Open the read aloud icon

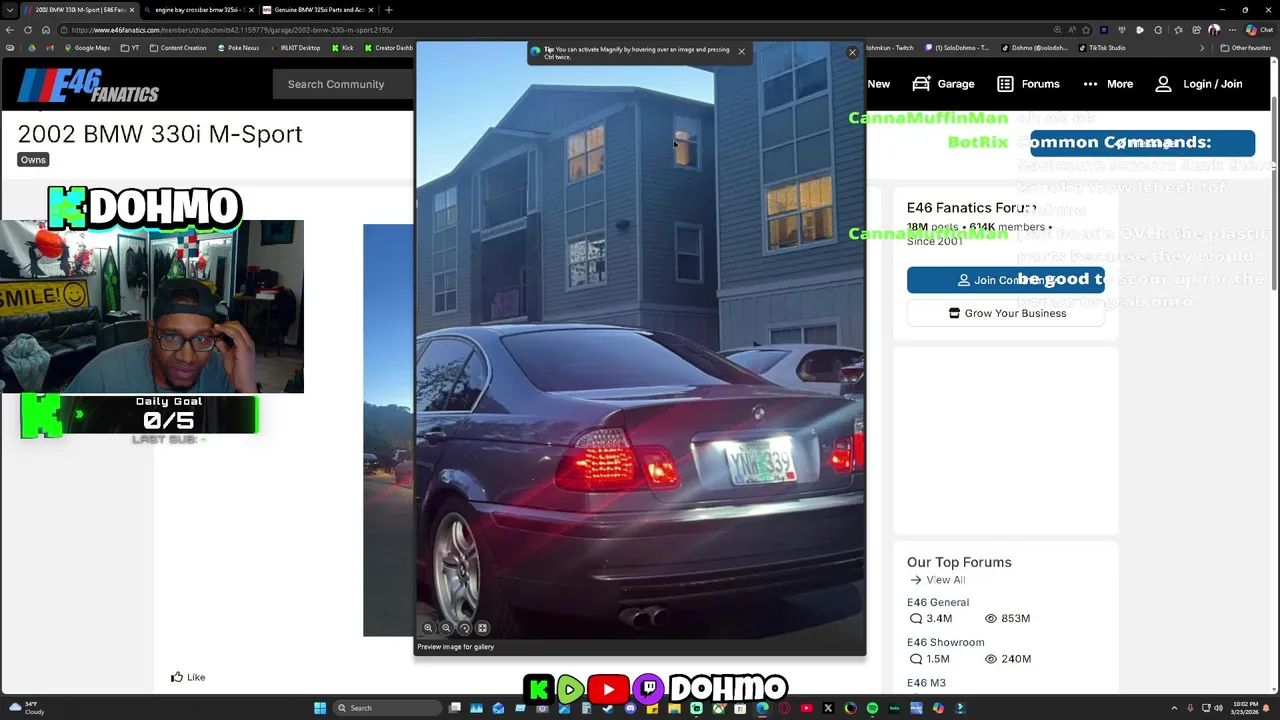pos(1072,30)
